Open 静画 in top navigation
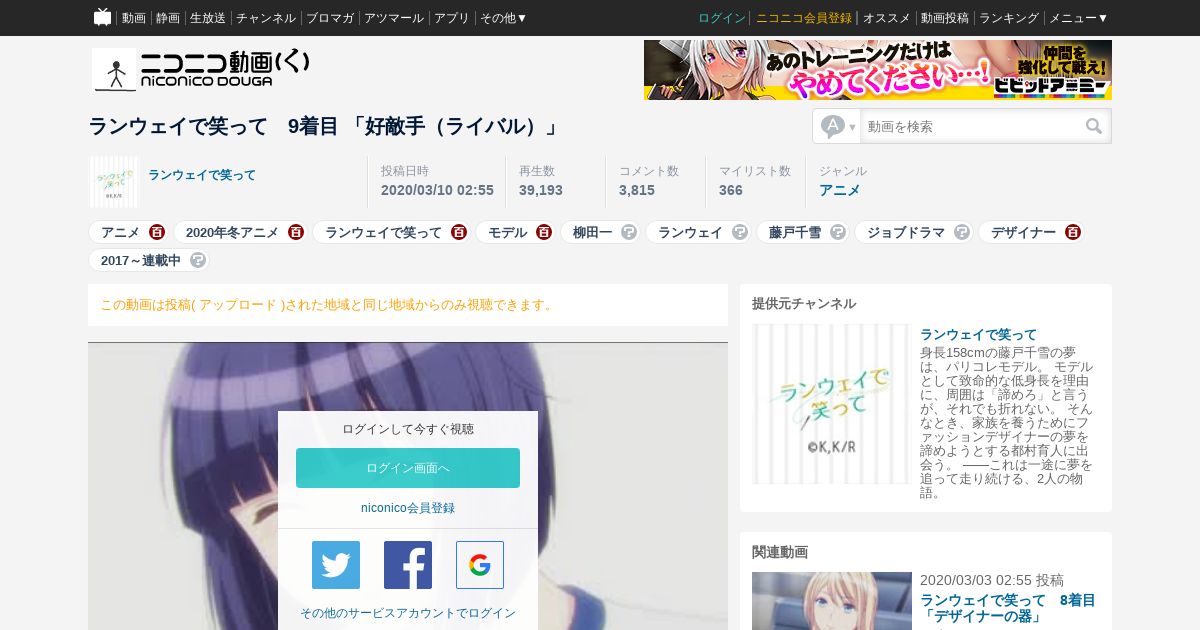Screen dimensions: 1200x630 pos(168,18)
